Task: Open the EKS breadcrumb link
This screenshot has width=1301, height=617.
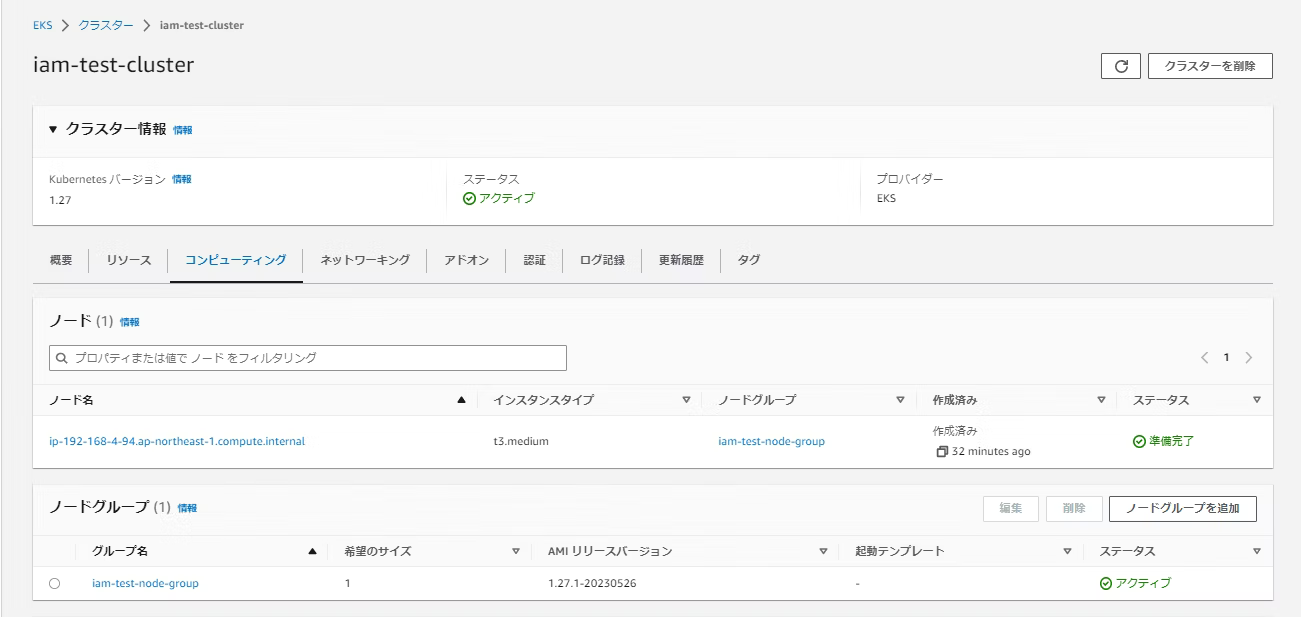Action: (x=42, y=25)
